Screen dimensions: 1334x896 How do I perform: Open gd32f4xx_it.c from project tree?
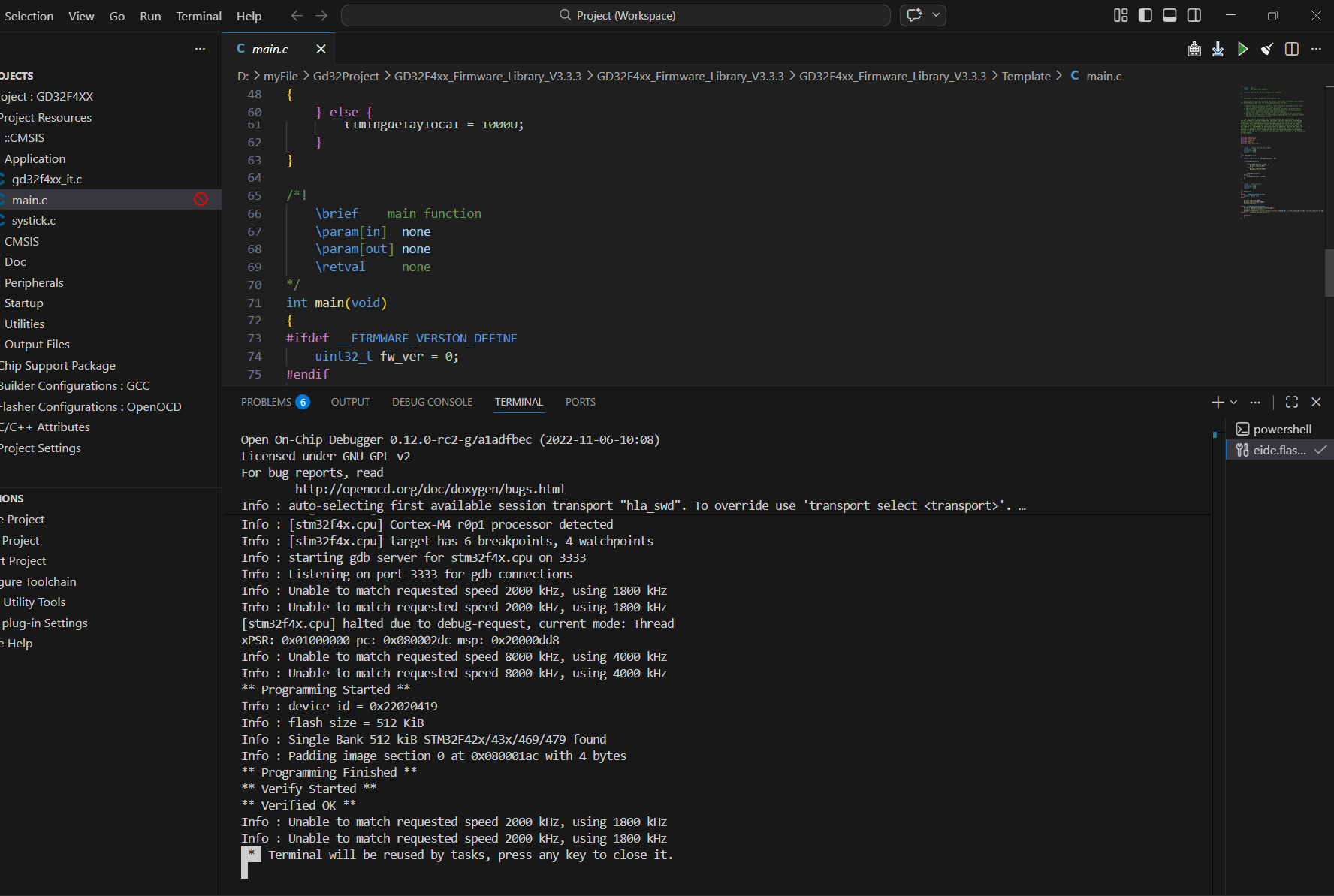tap(47, 179)
